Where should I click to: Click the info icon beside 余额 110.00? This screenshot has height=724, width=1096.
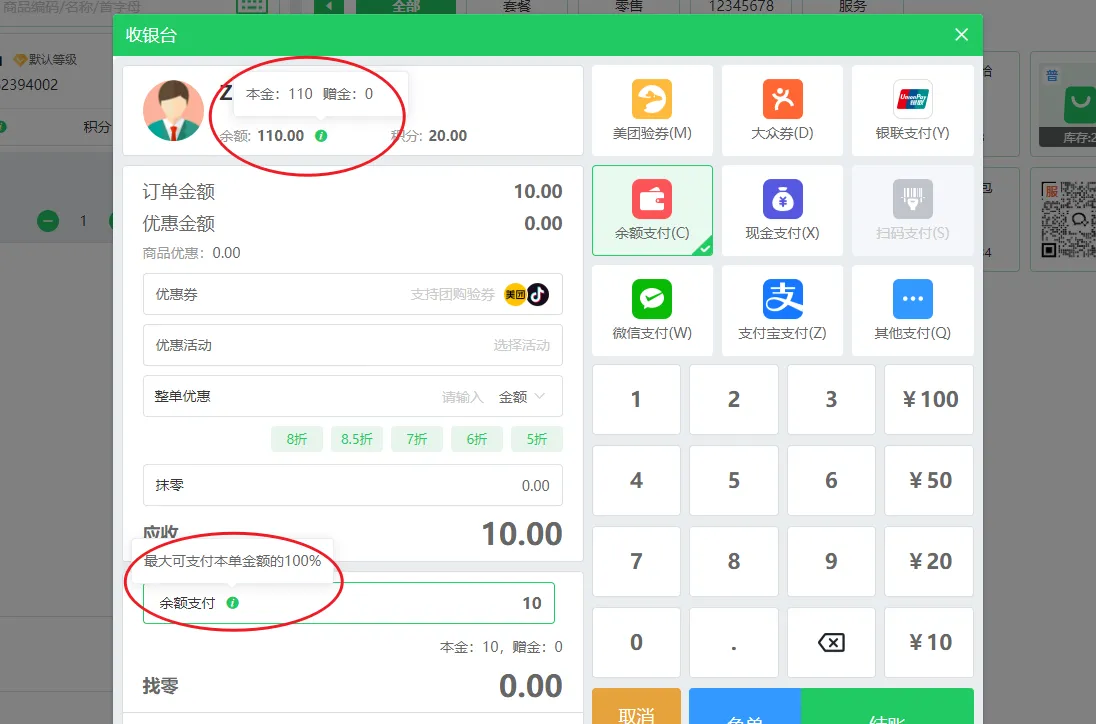tap(321, 136)
